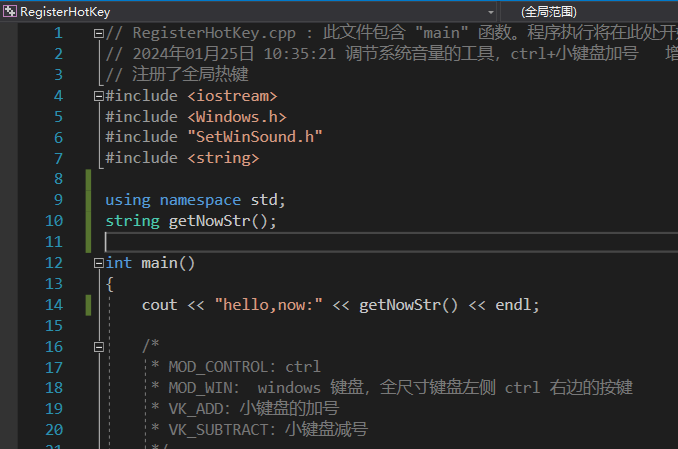The width and height of the screenshot is (678, 449).
Task: Click the text "SetWinSound.h" on line 6
Action: click(255, 137)
